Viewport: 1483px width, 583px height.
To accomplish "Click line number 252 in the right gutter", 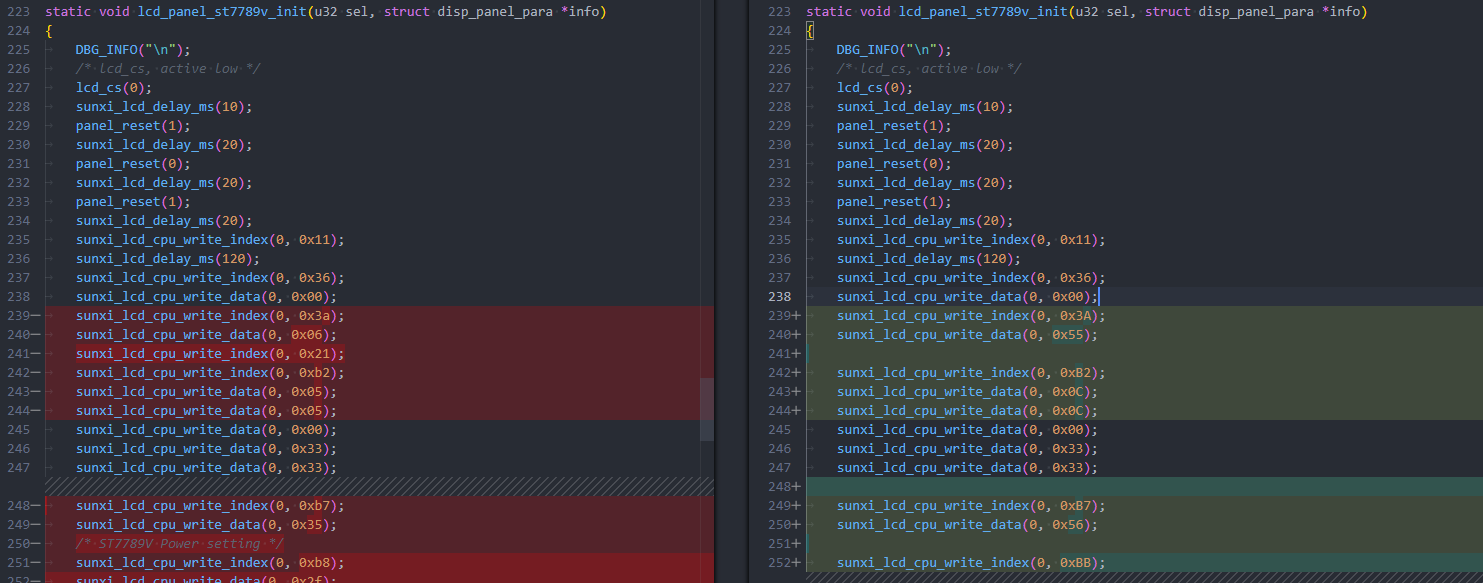I will [778, 563].
